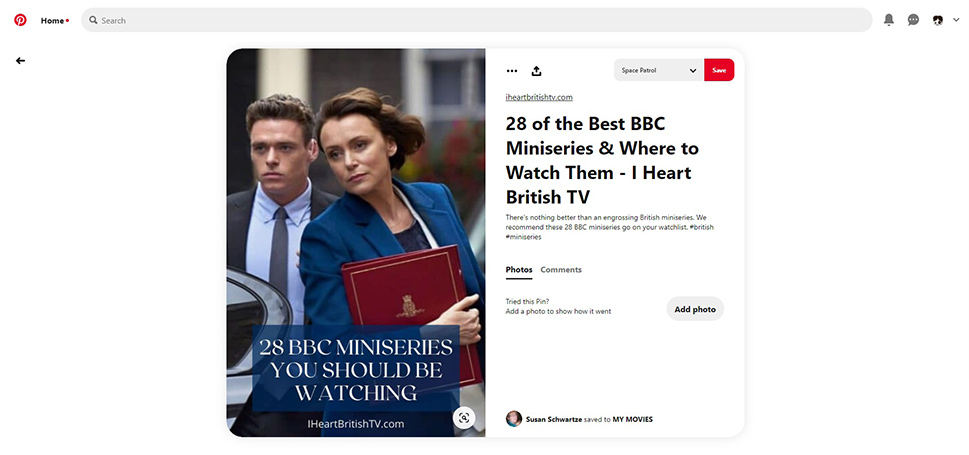Expand the accounts chevron next to avatar

(x=956, y=20)
